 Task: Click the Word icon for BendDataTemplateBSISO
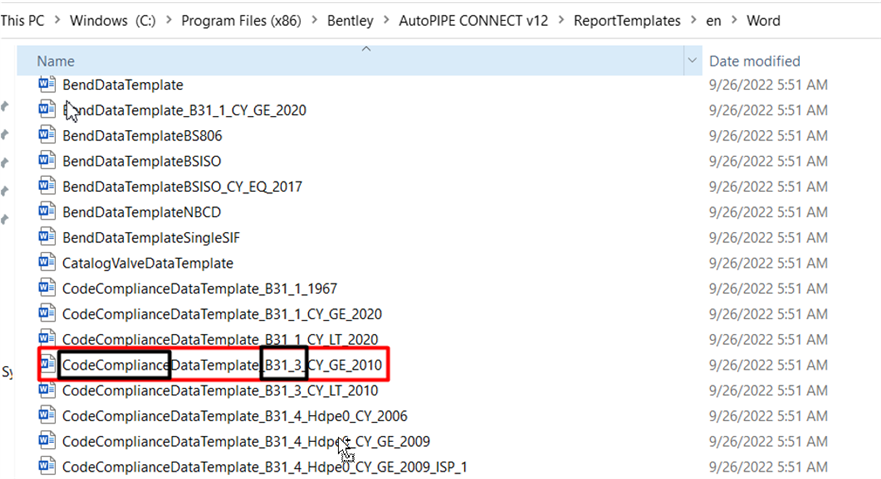pos(47,161)
